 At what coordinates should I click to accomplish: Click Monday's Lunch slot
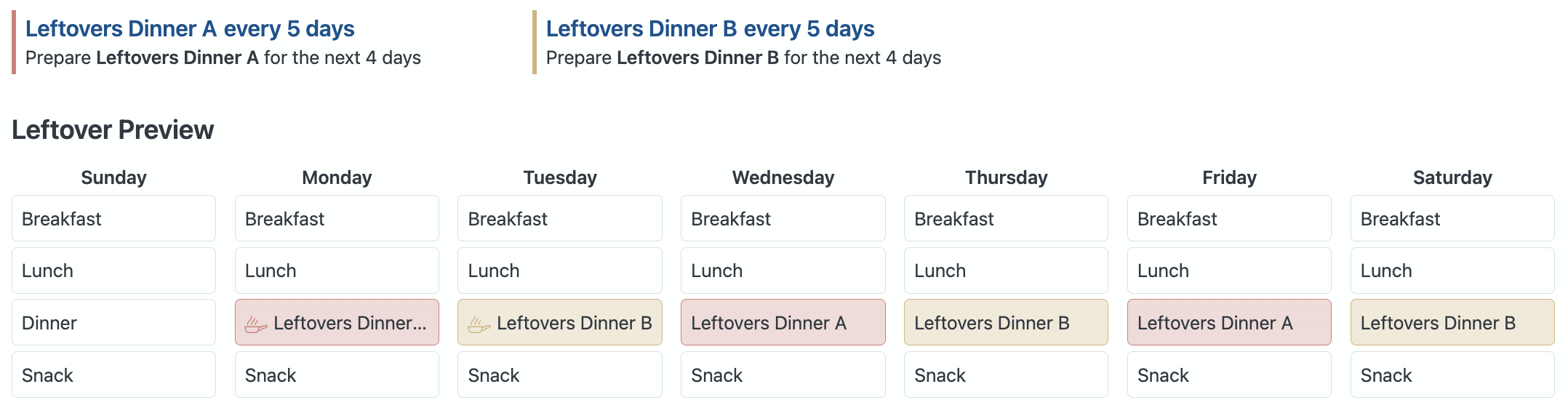tap(337, 271)
